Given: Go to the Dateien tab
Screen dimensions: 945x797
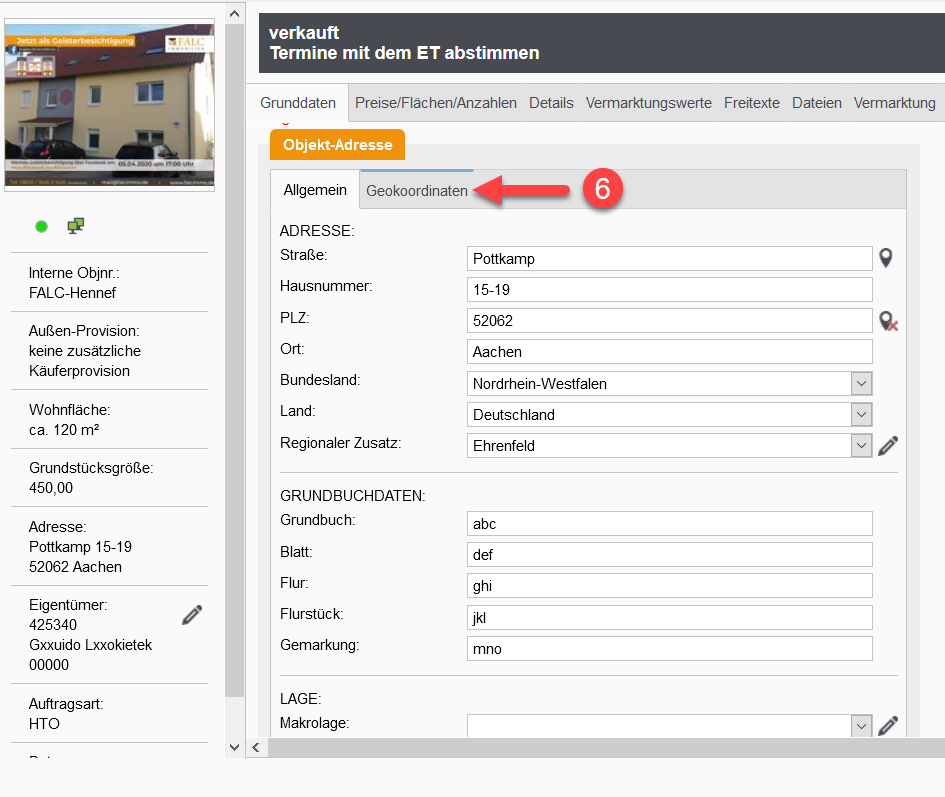Looking at the screenshot, I should coord(816,103).
